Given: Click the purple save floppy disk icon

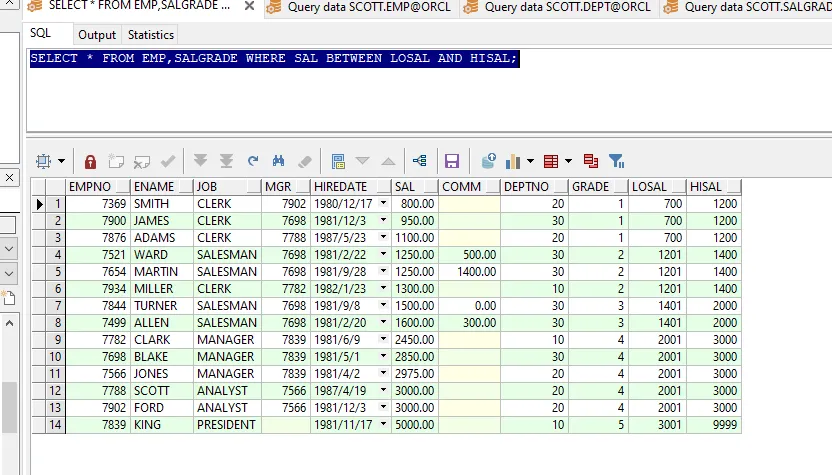Looking at the screenshot, I should tap(452, 161).
